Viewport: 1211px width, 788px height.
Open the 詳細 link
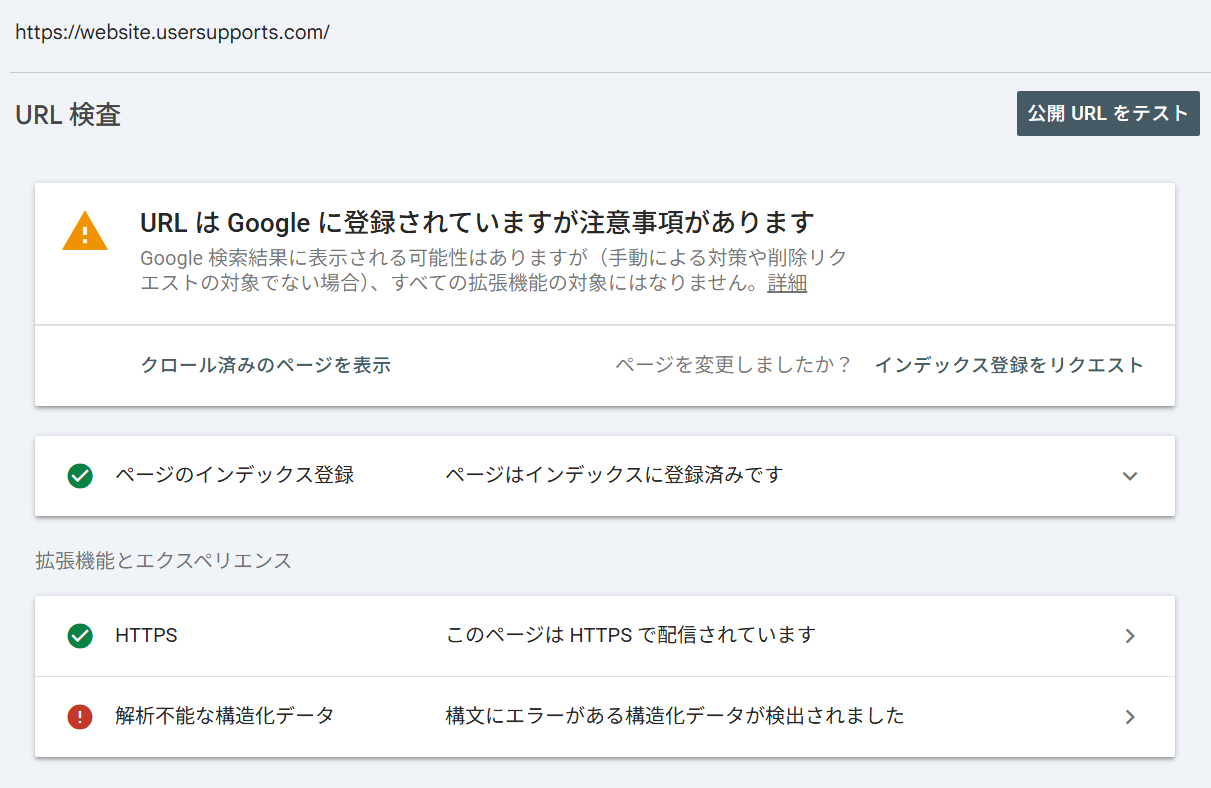(x=787, y=283)
